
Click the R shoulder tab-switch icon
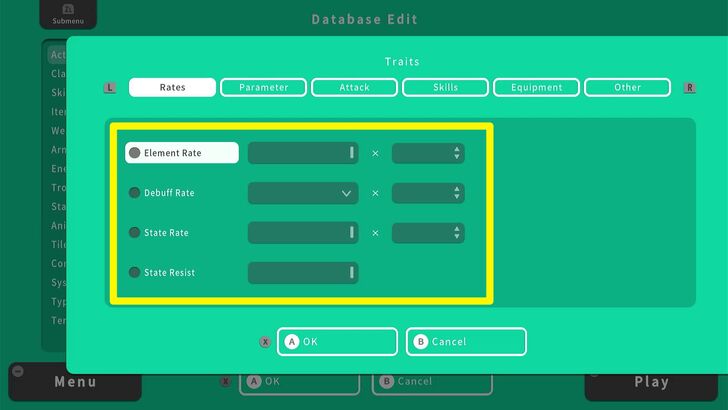tap(689, 87)
